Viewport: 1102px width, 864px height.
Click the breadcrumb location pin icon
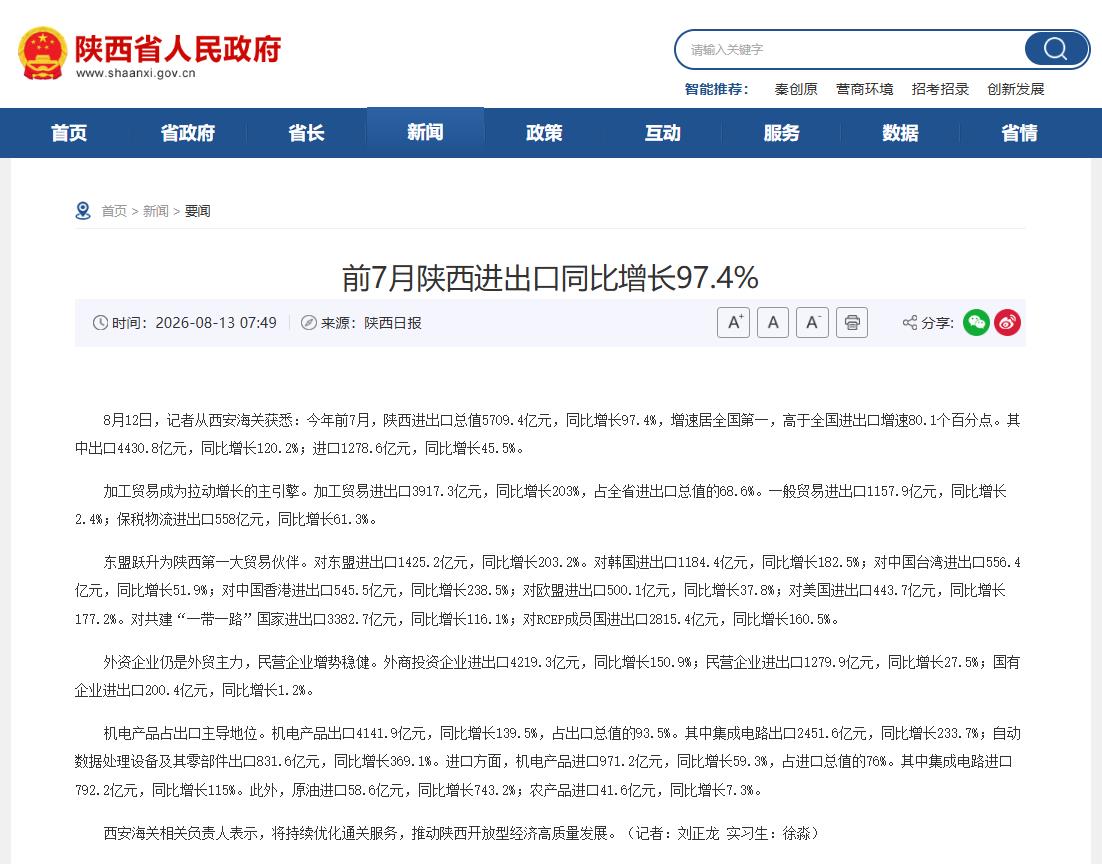pos(83,211)
